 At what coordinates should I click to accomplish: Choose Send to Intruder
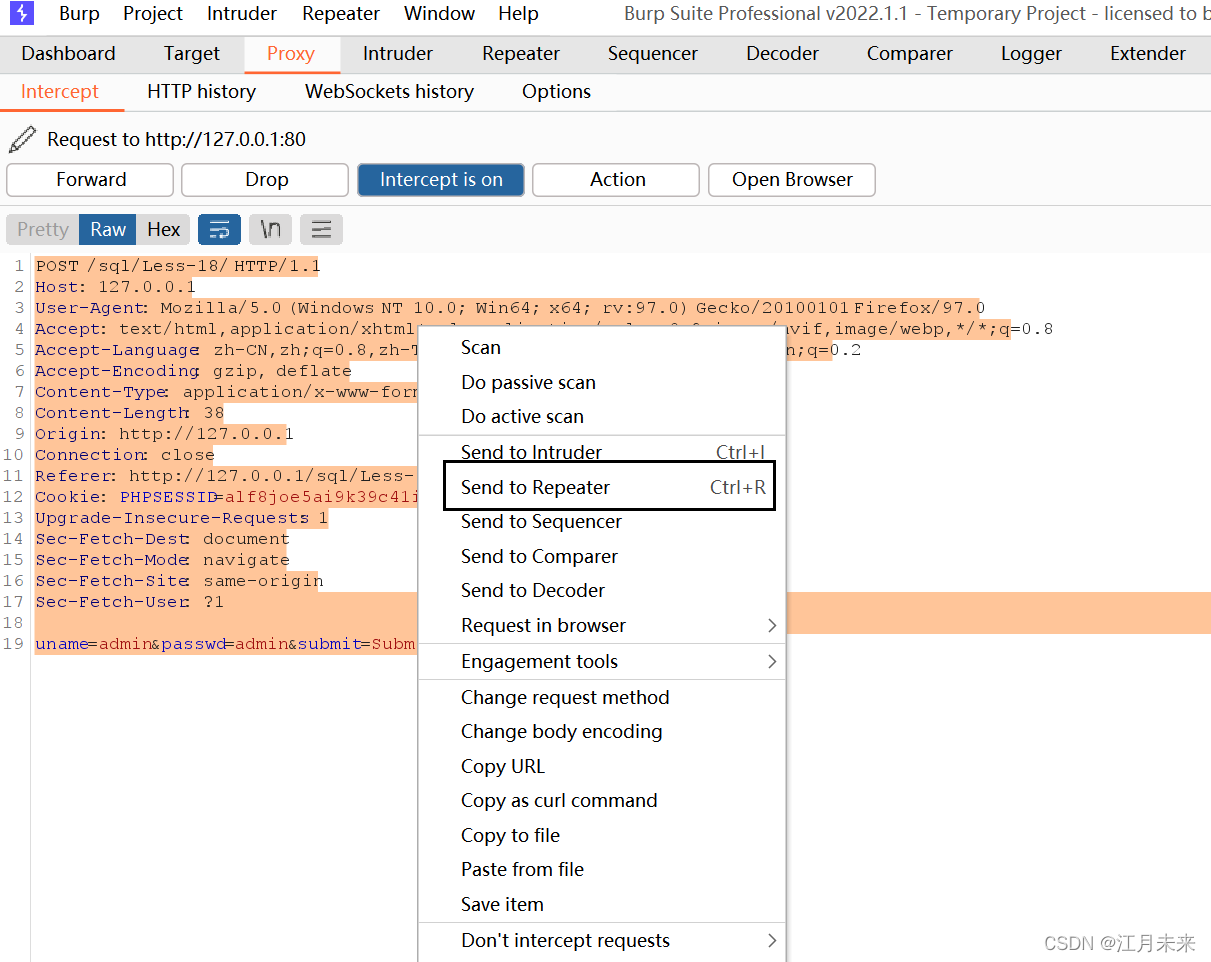click(602, 452)
